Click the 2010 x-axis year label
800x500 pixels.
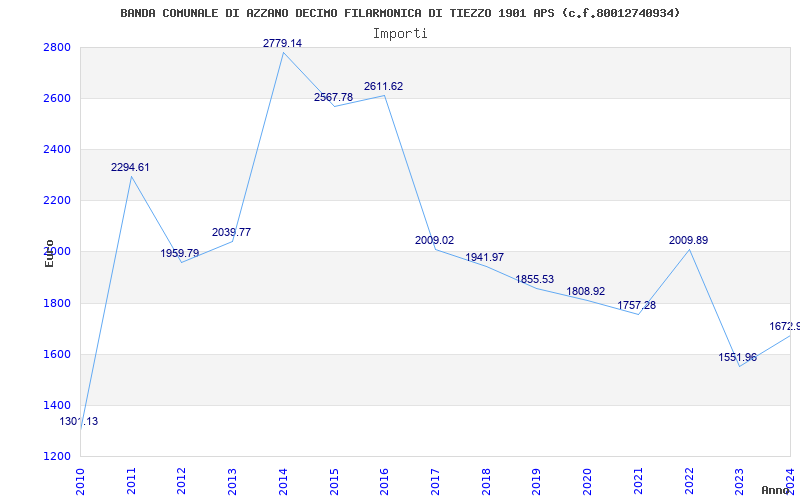coord(80,482)
